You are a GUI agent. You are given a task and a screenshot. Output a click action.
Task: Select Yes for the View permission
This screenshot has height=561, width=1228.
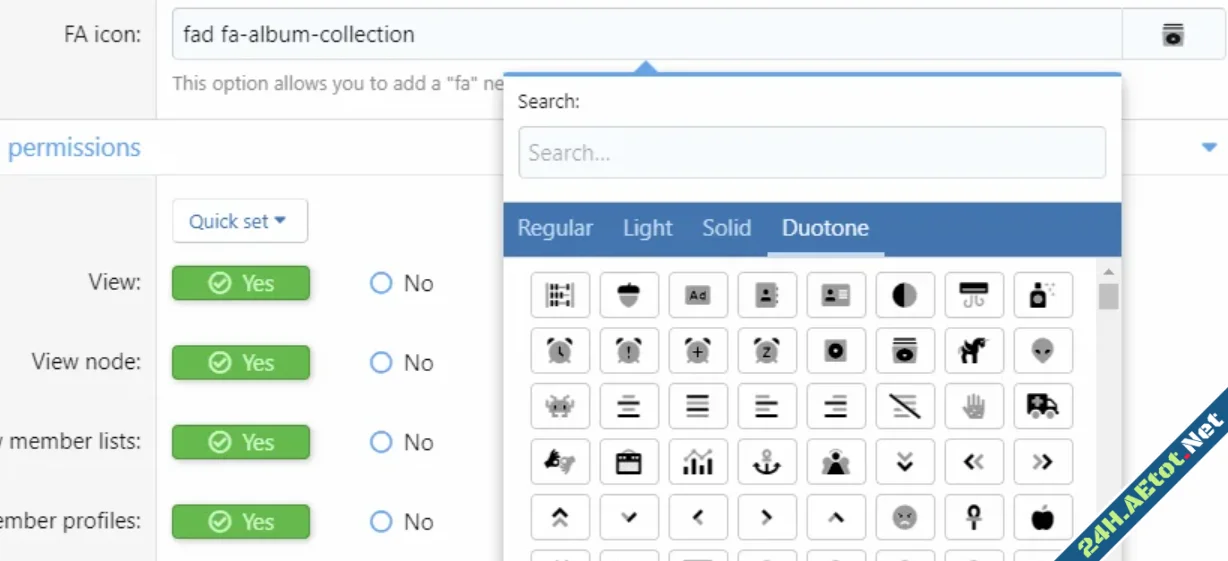[241, 283]
